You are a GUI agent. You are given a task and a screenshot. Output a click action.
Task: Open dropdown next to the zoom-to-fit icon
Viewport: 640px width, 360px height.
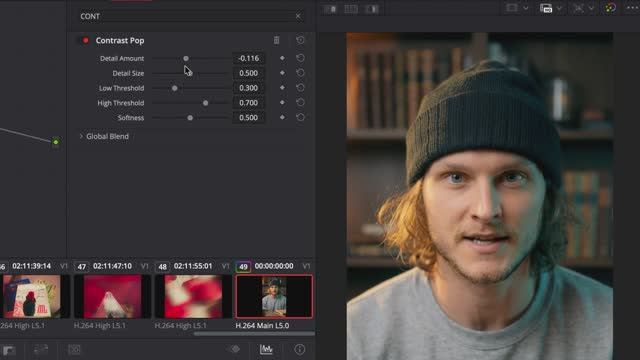pyautogui.click(x=591, y=8)
